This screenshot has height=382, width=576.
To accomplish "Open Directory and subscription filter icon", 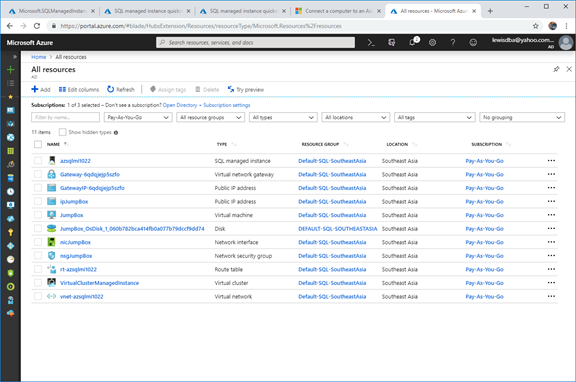I will click(x=392, y=43).
